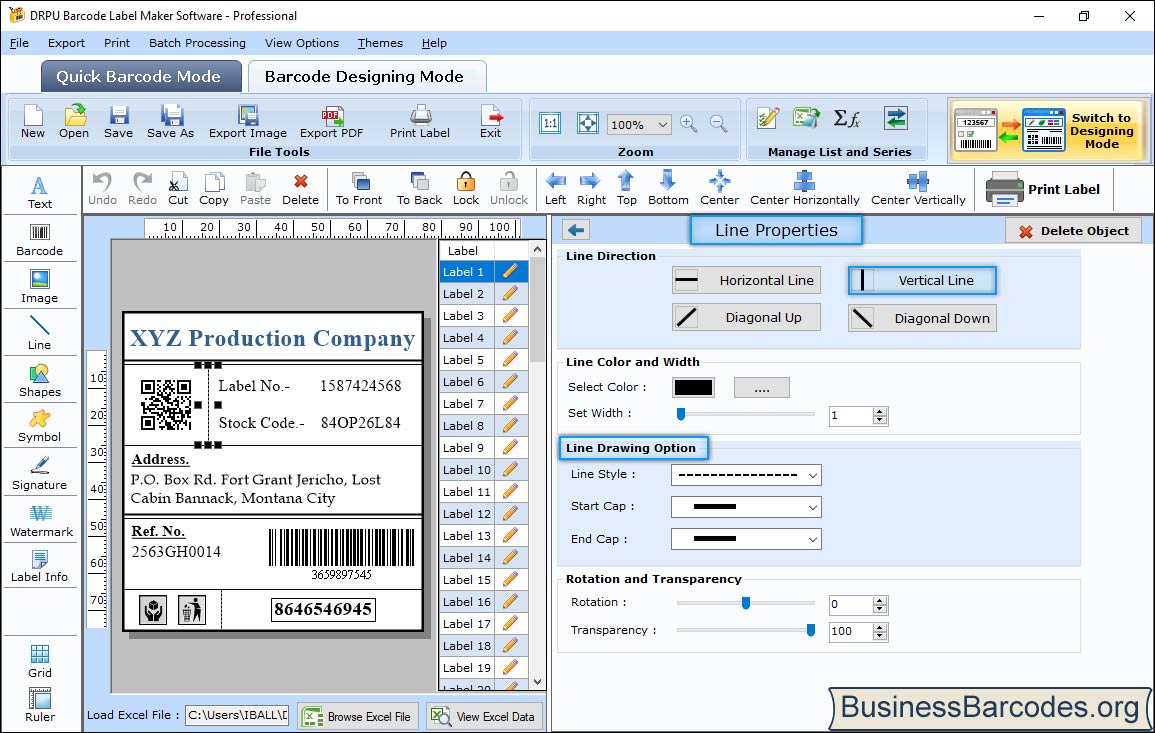Undo the last action

[x=102, y=189]
